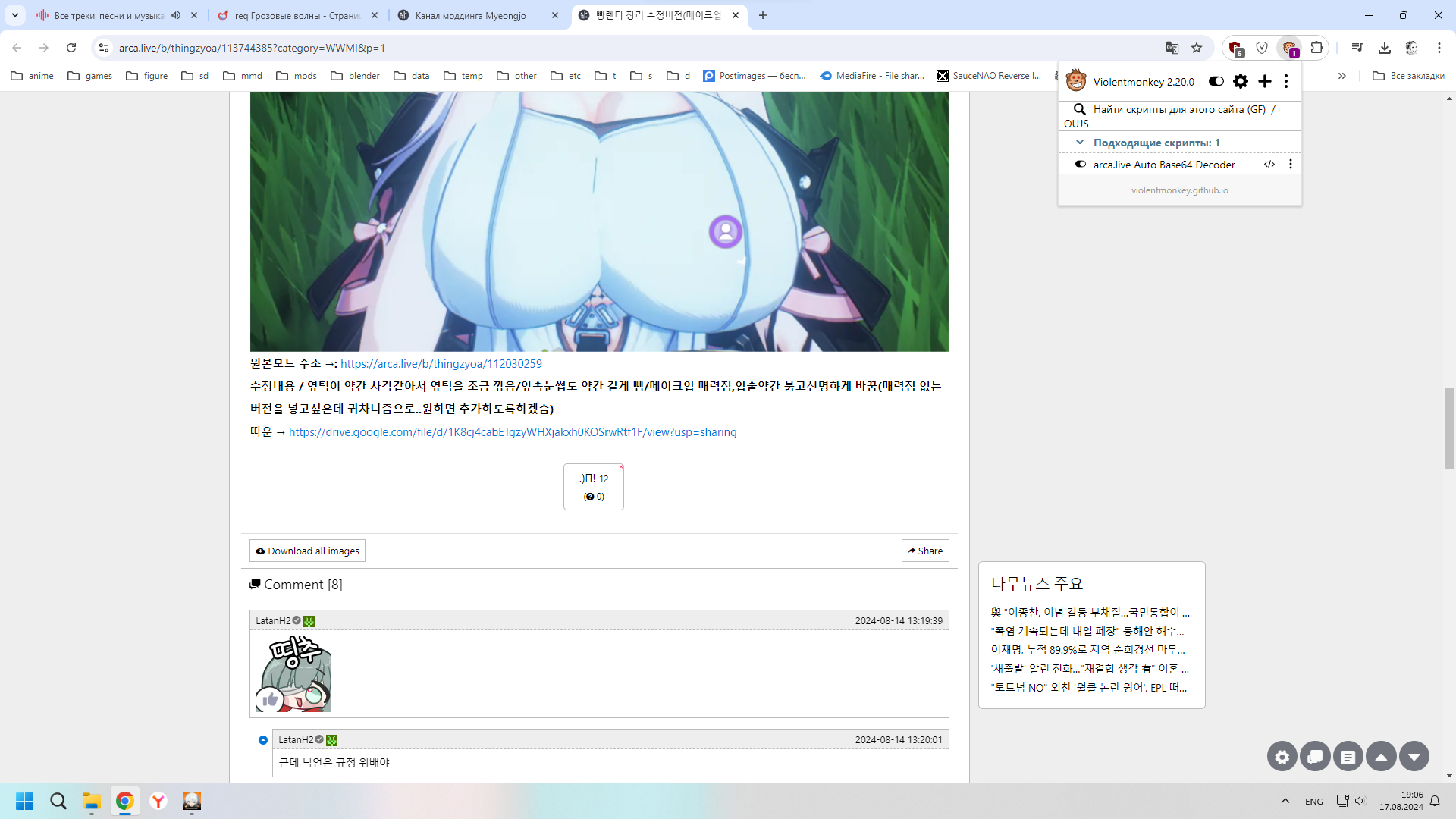This screenshot has width=1456, height=819.
Task: Click Download all images button
Action: (x=308, y=551)
